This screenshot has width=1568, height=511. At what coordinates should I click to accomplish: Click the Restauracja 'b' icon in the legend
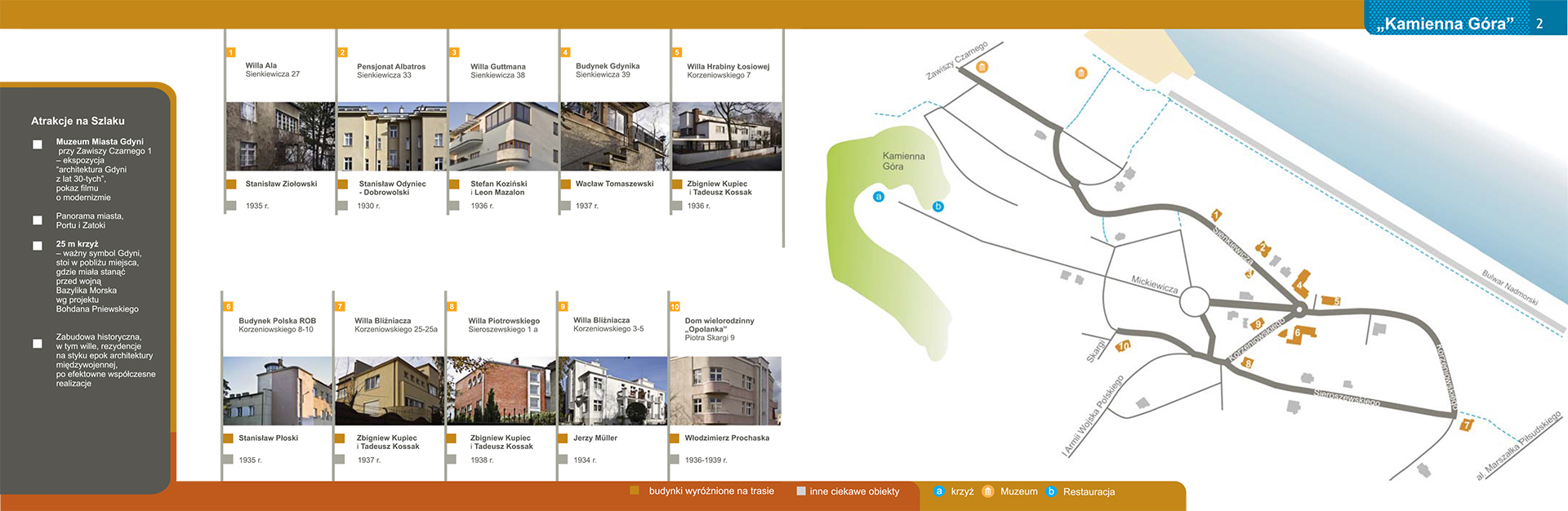pyautogui.click(x=1051, y=491)
